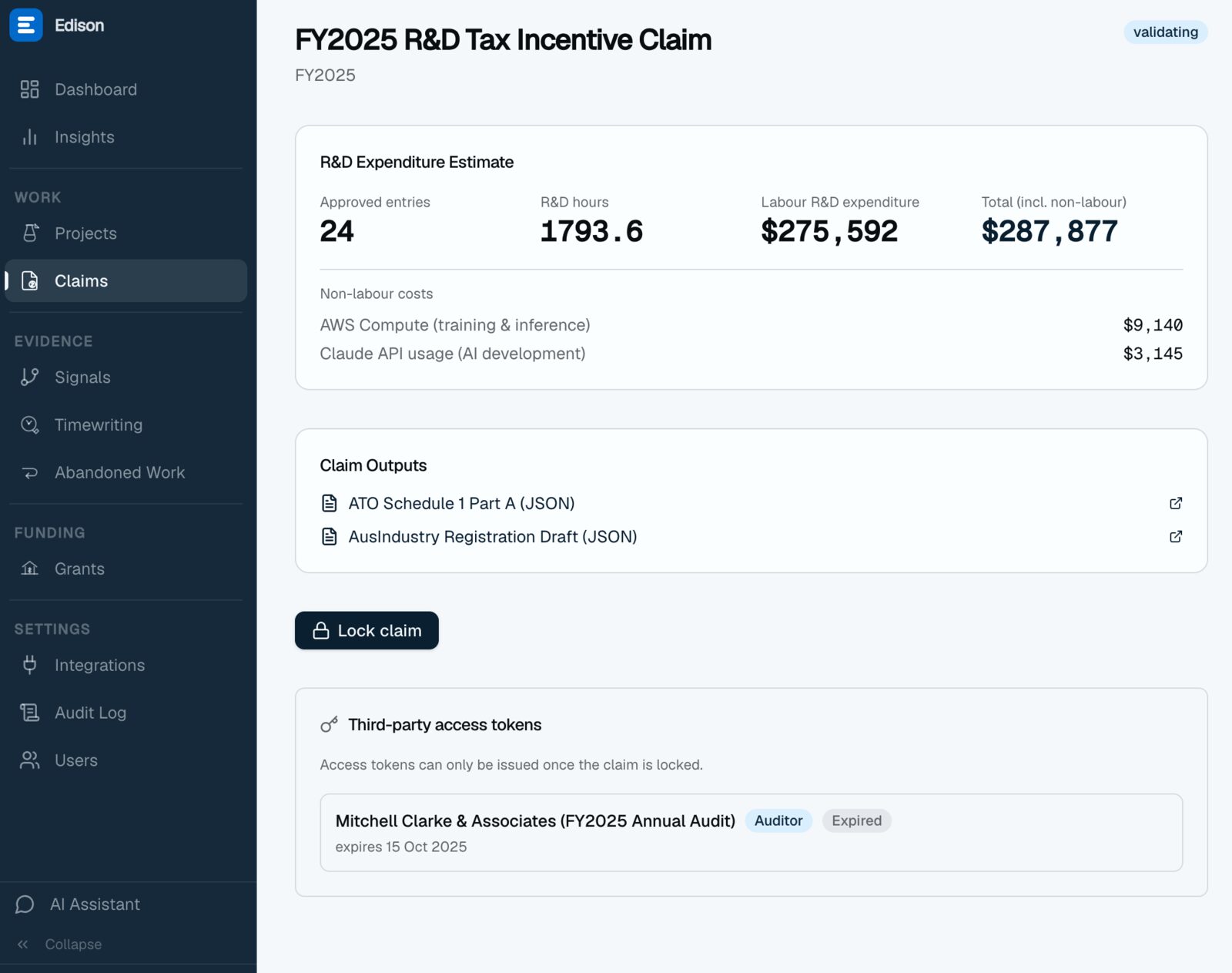The width and height of the screenshot is (1232, 973).
Task: Click the 'Claim Outputs' heading
Action: click(x=373, y=465)
